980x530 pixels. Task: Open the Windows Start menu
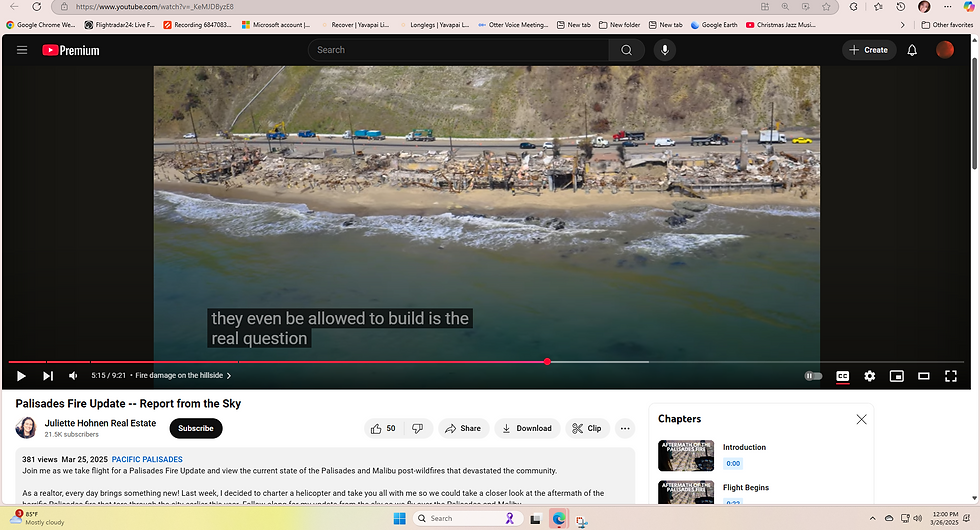[x=399, y=518]
